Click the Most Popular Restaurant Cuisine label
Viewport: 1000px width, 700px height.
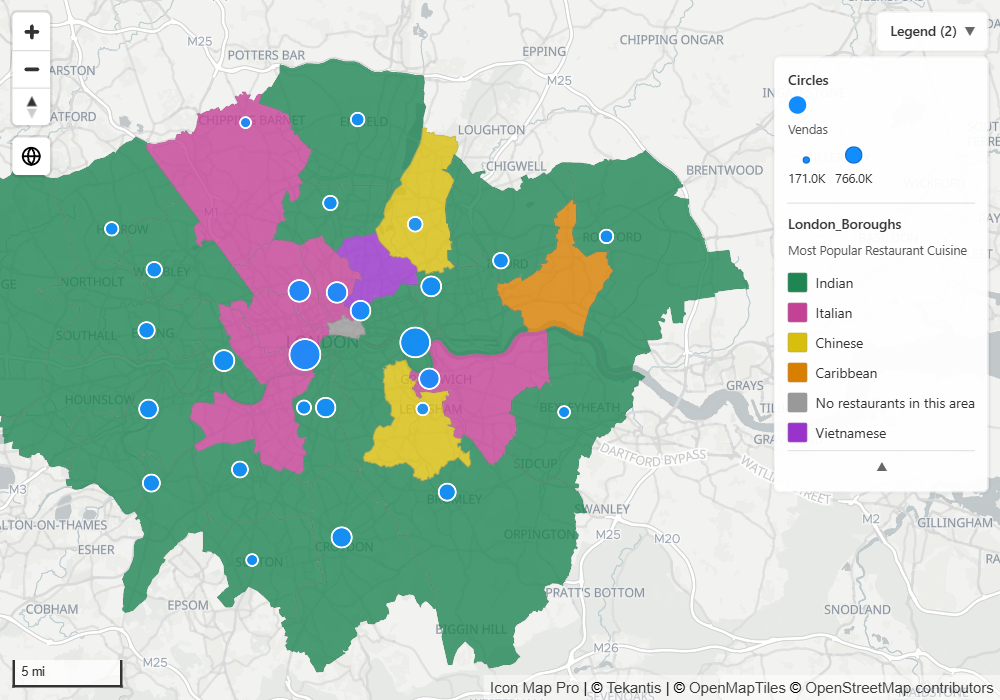(877, 251)
